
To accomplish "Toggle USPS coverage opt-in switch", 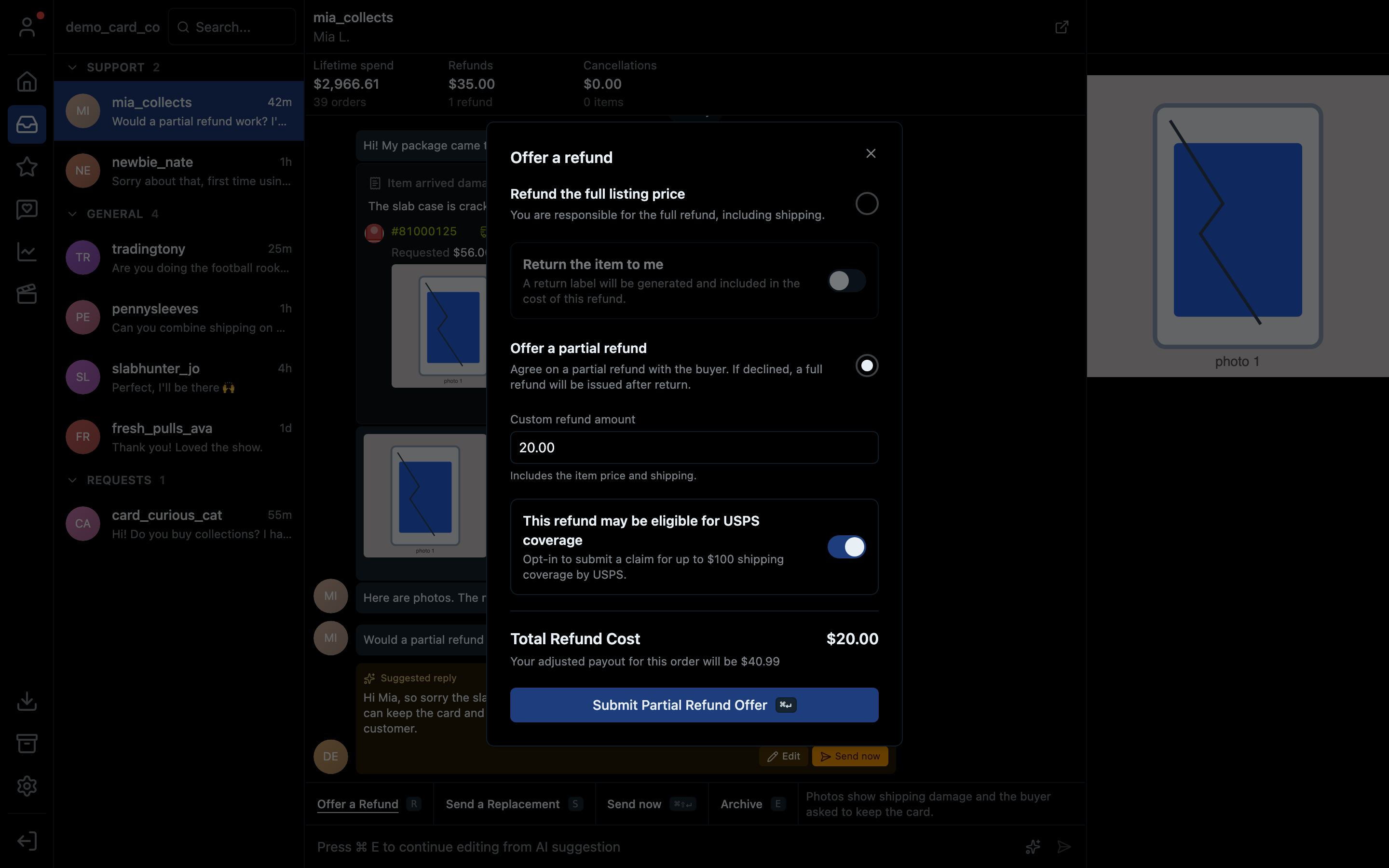I will point(846,547).
